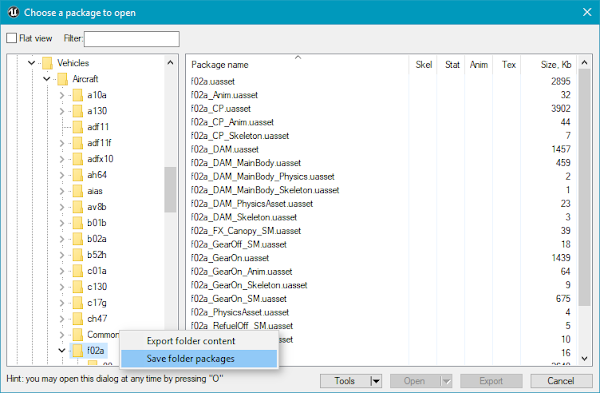Click into the Filter text field
This screenshot has width=600, height=393.
click(132, 39)
